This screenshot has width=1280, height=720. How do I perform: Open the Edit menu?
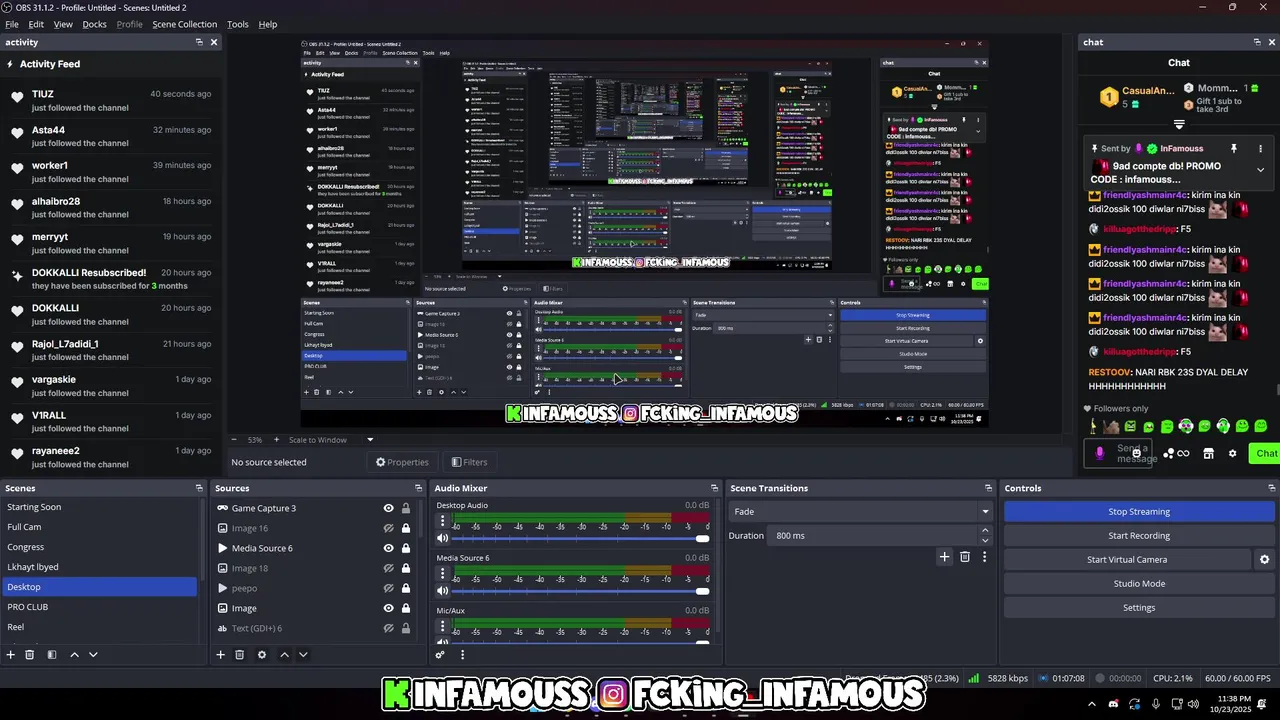point(36,24)
